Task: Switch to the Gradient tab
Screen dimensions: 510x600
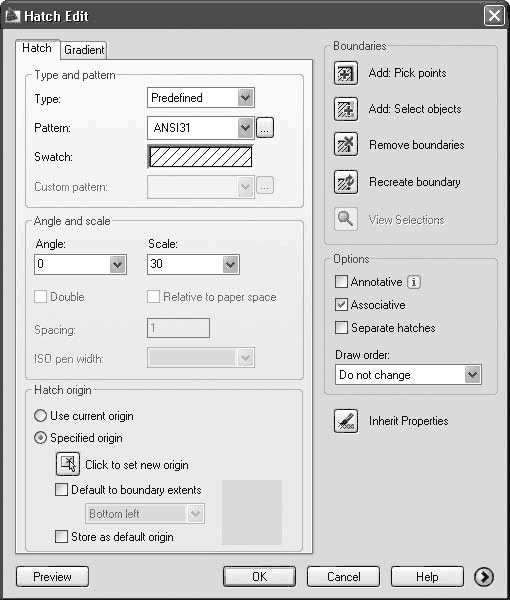Action: coord(84,50)
